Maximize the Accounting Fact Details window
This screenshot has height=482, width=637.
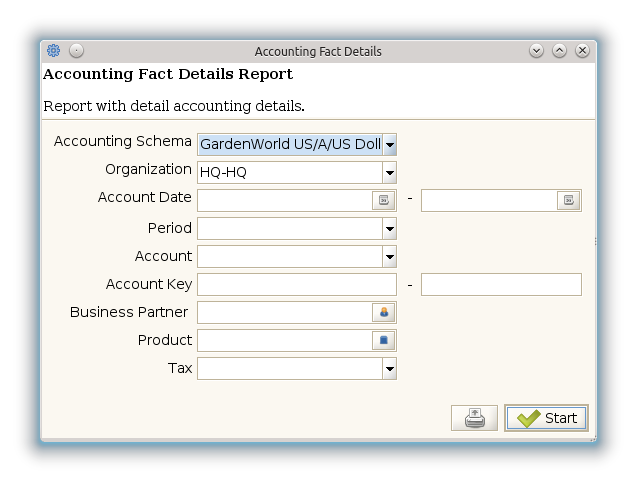(559, 51)
